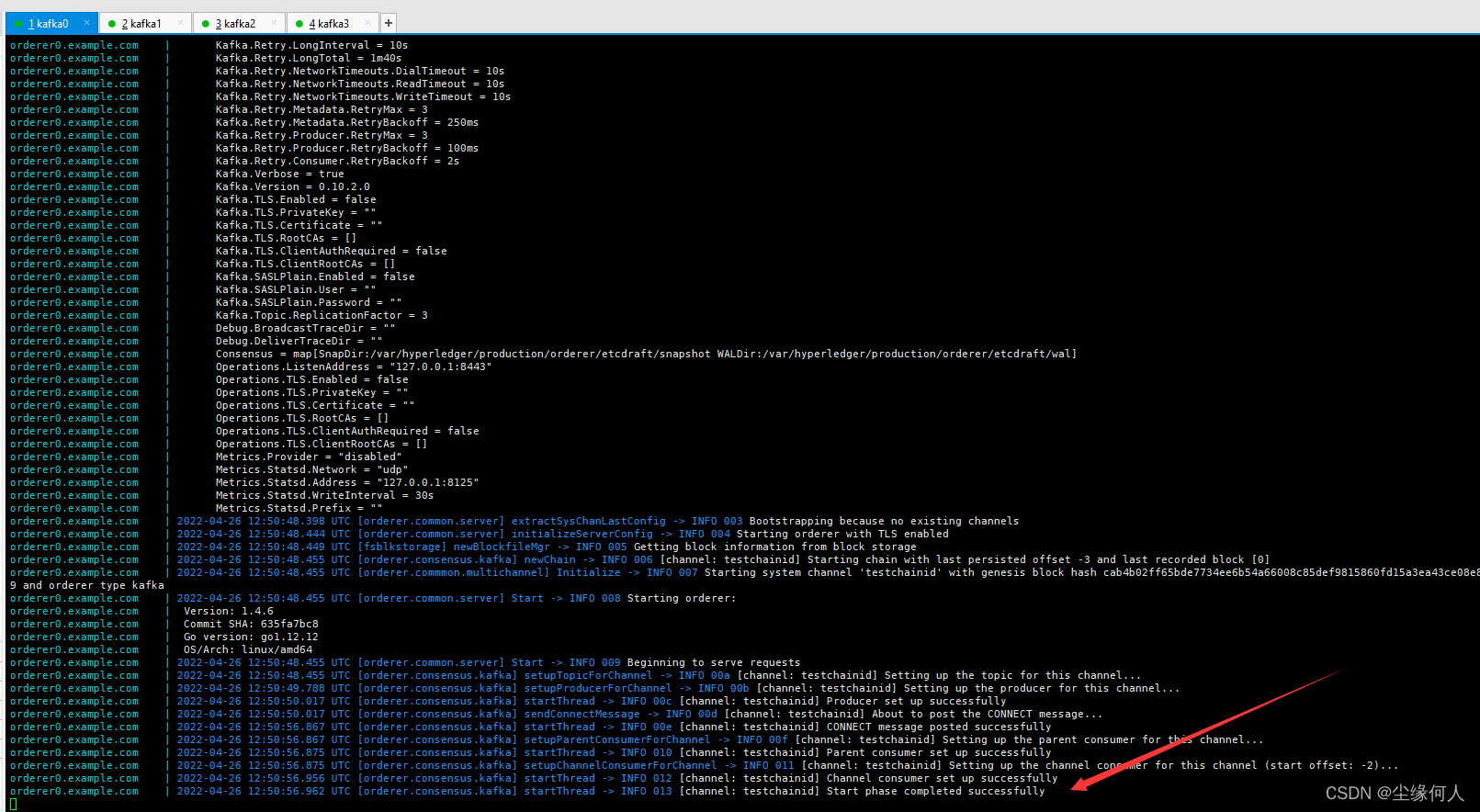
Task: Click the 'Kafka.Topic.ReplicationFactor = 3' line
Action: point(322,315)
